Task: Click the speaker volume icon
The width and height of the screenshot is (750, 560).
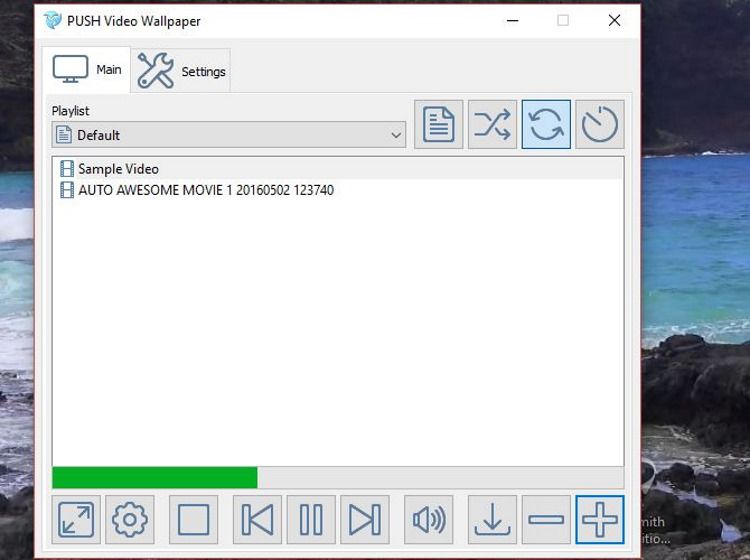Action: [x=429, y=520]
